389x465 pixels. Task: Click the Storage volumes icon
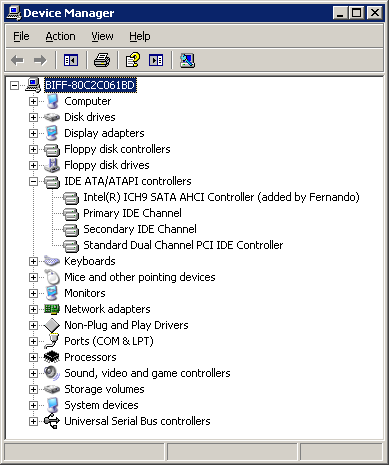(x=52, y=389)
